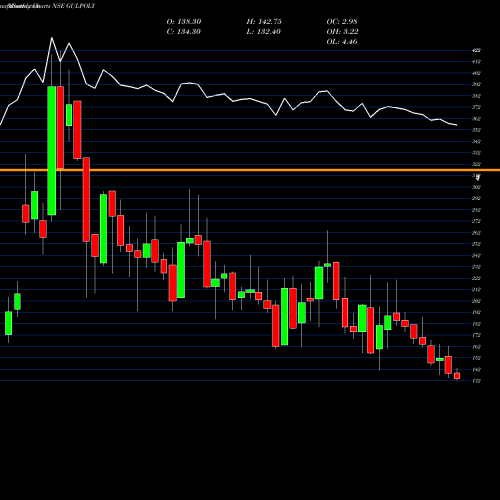Click the 152 price axis label
Screen dimensions: 500x500
click(x=476, y=358)
